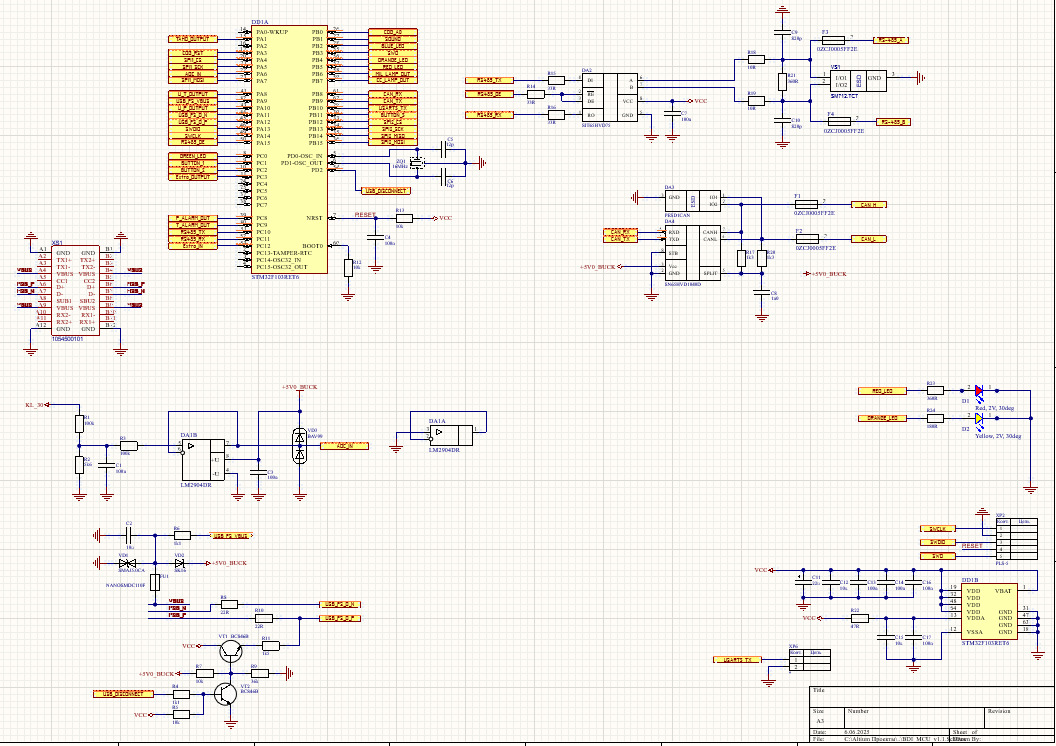The image size is (1056, 746).
Task: Click the BUTTON_1 net label
Action: pyautogui.click(x=193, y=163)
